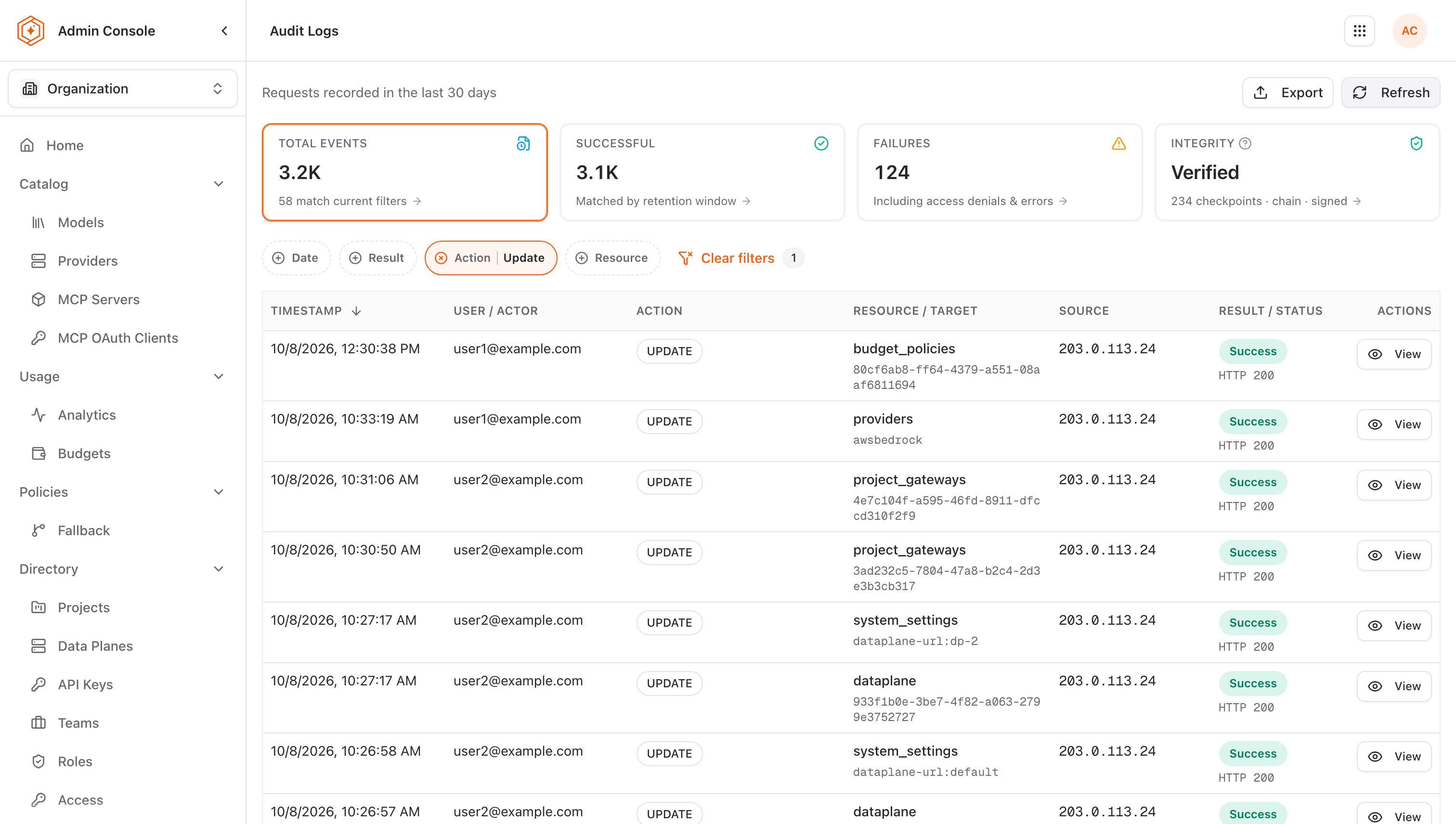Collapse the Usage section

point(219,376)
